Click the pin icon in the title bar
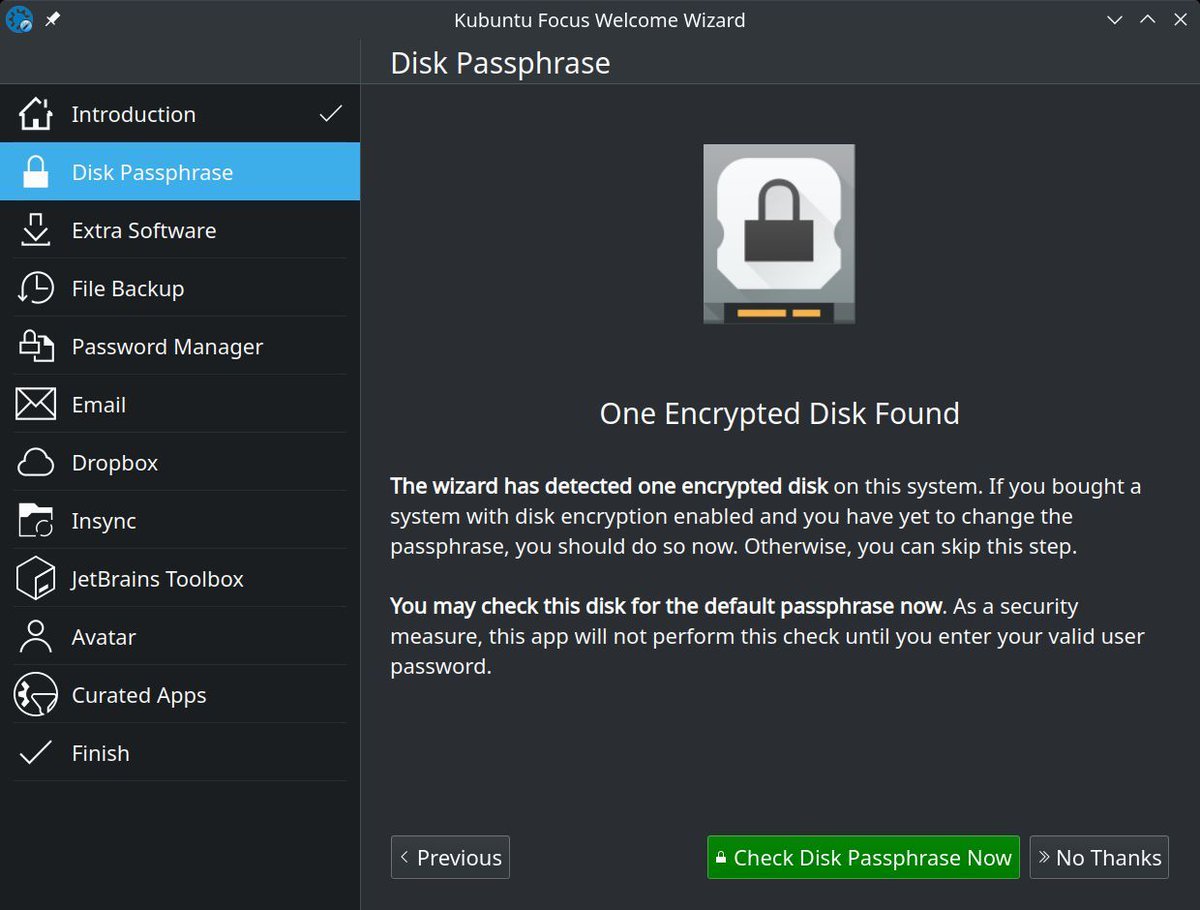The image size is (1200, 910). 53,19
